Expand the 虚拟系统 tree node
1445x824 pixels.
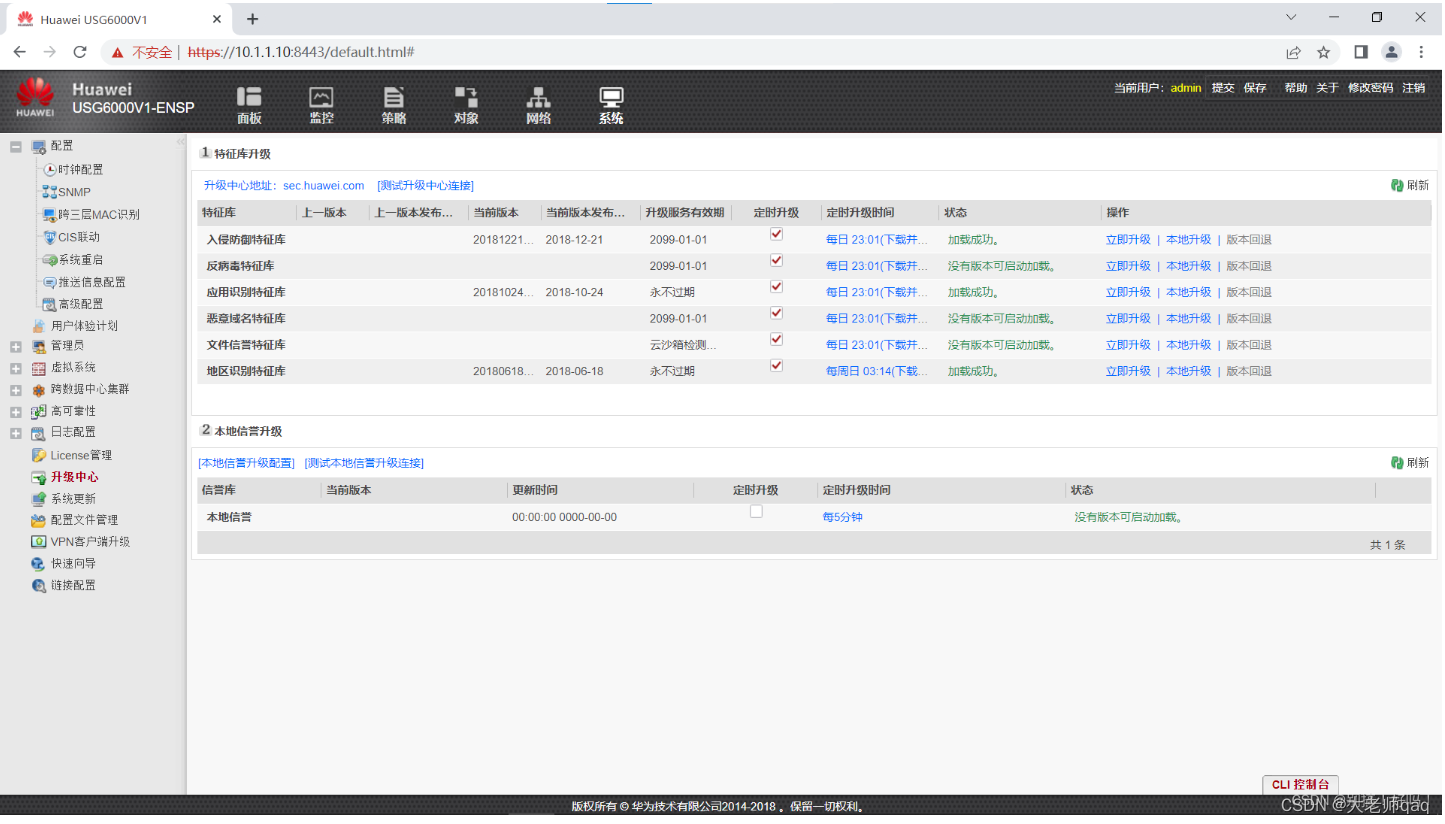(16, 369)
